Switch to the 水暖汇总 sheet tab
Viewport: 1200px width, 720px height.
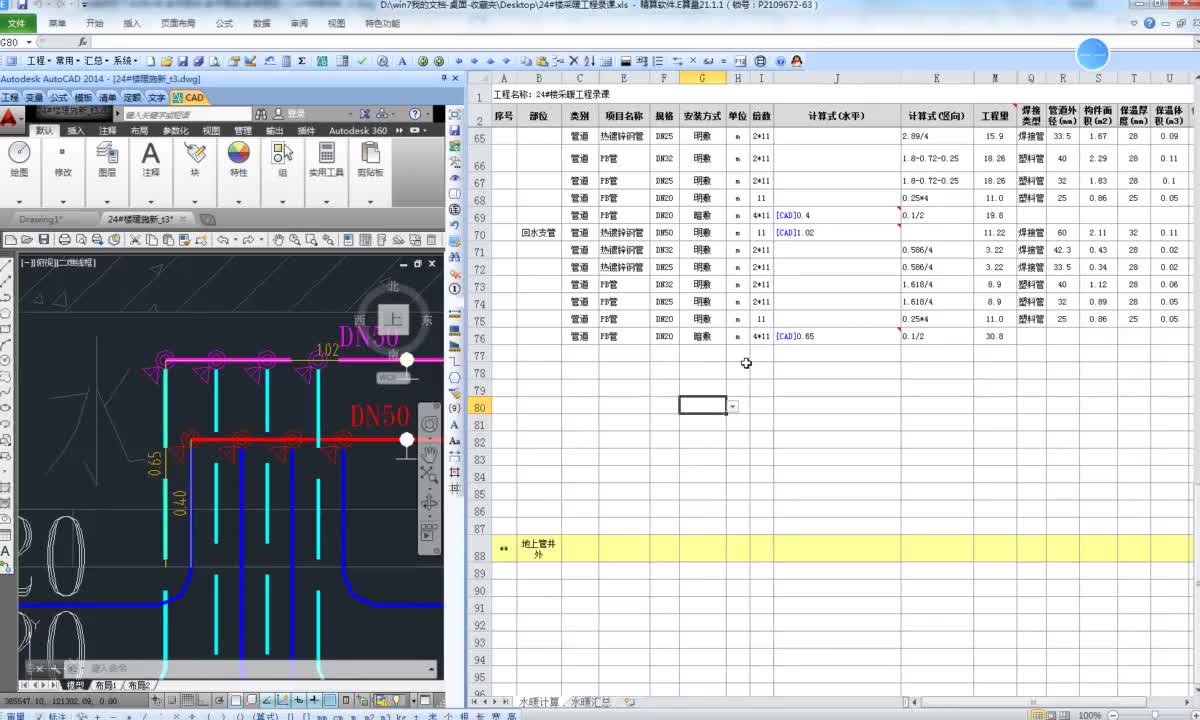click(592, 702)
